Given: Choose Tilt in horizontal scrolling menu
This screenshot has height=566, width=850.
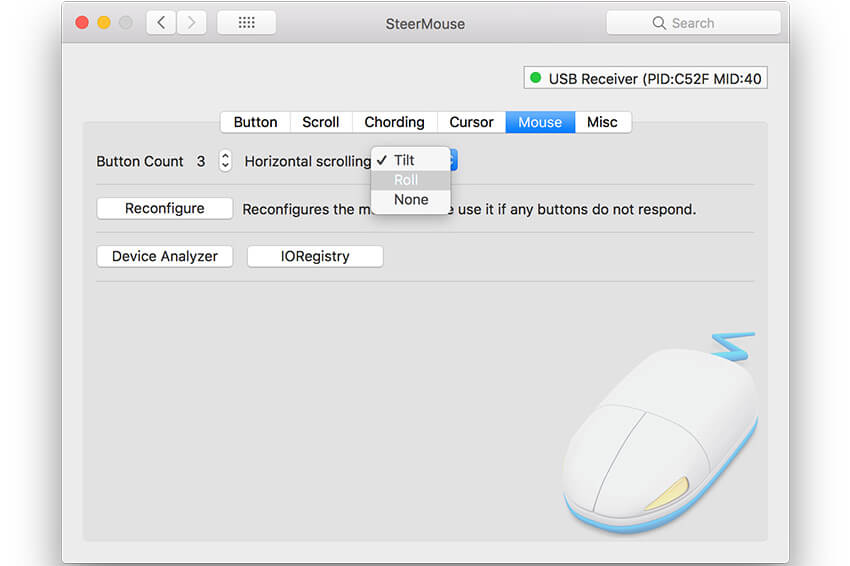Looking at the screenshot, I should [411, 160].
